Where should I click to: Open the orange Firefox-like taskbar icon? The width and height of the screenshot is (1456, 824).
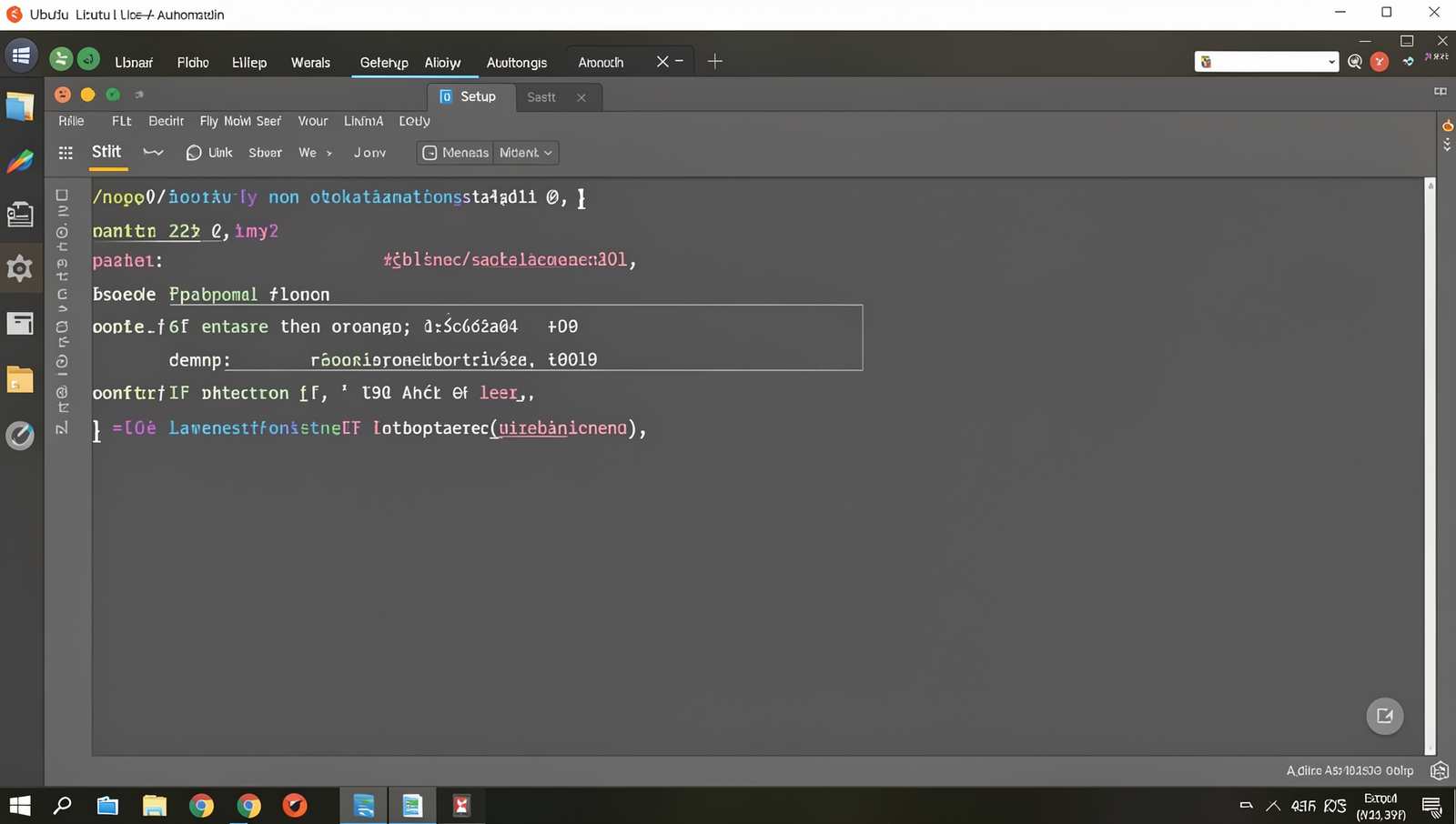(295, 806)
